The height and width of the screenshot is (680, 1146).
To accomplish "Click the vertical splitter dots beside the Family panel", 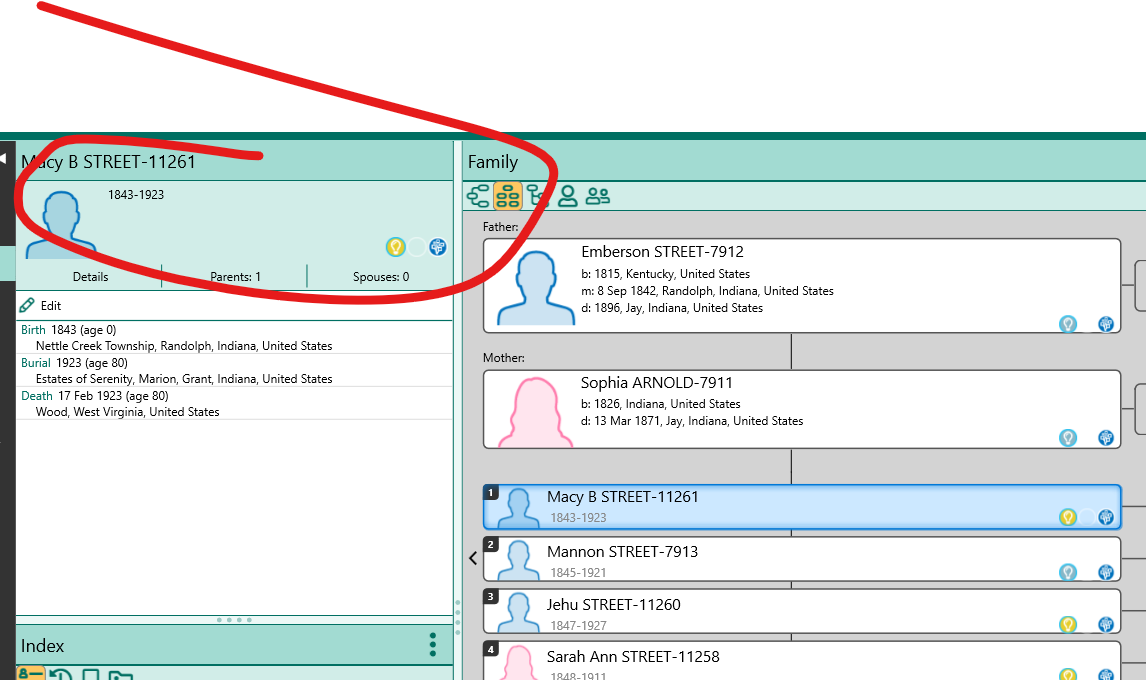I will coord(458,618).
